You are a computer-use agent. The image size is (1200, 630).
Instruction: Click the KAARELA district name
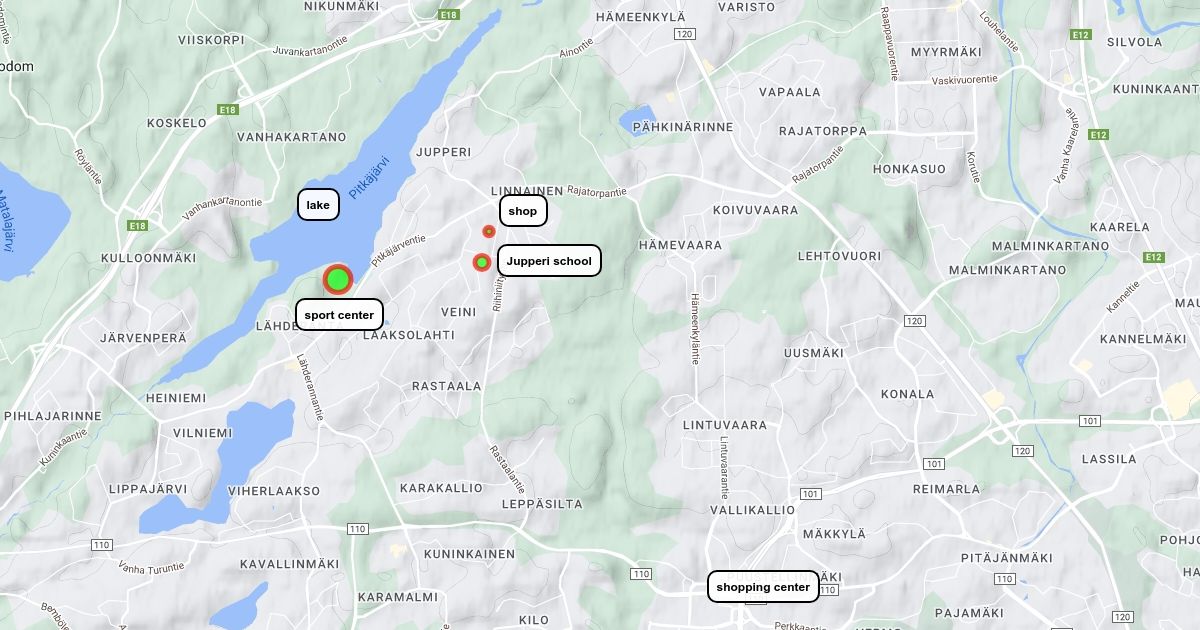(x=1120, y=227)
